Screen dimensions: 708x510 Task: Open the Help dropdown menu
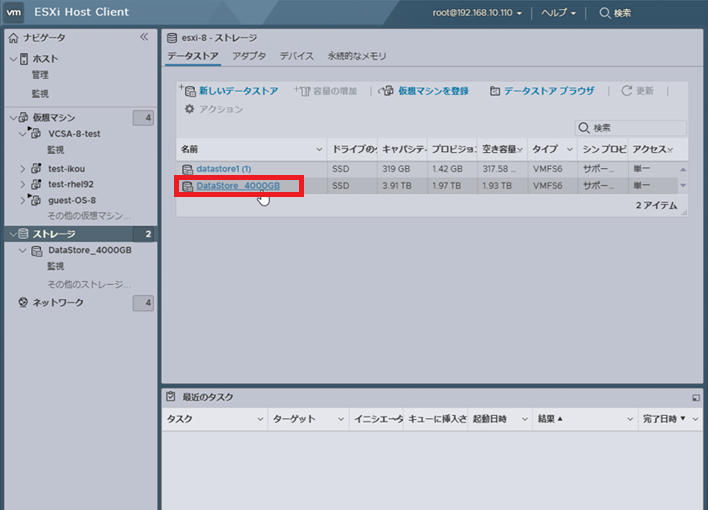pyautogui.click(x=558, y=13)
